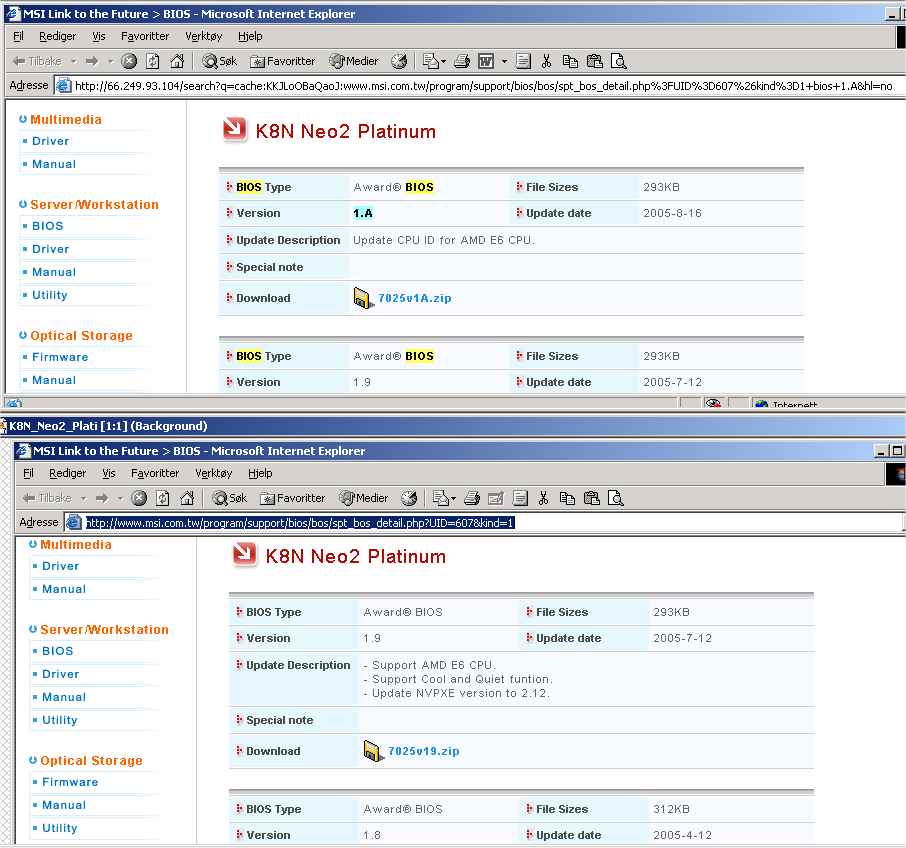Open Optical Storage Firmware link in msi.com.tw window
Image resolution: width=906 pixels, height=848 pixels.
[x=70, y=782]
